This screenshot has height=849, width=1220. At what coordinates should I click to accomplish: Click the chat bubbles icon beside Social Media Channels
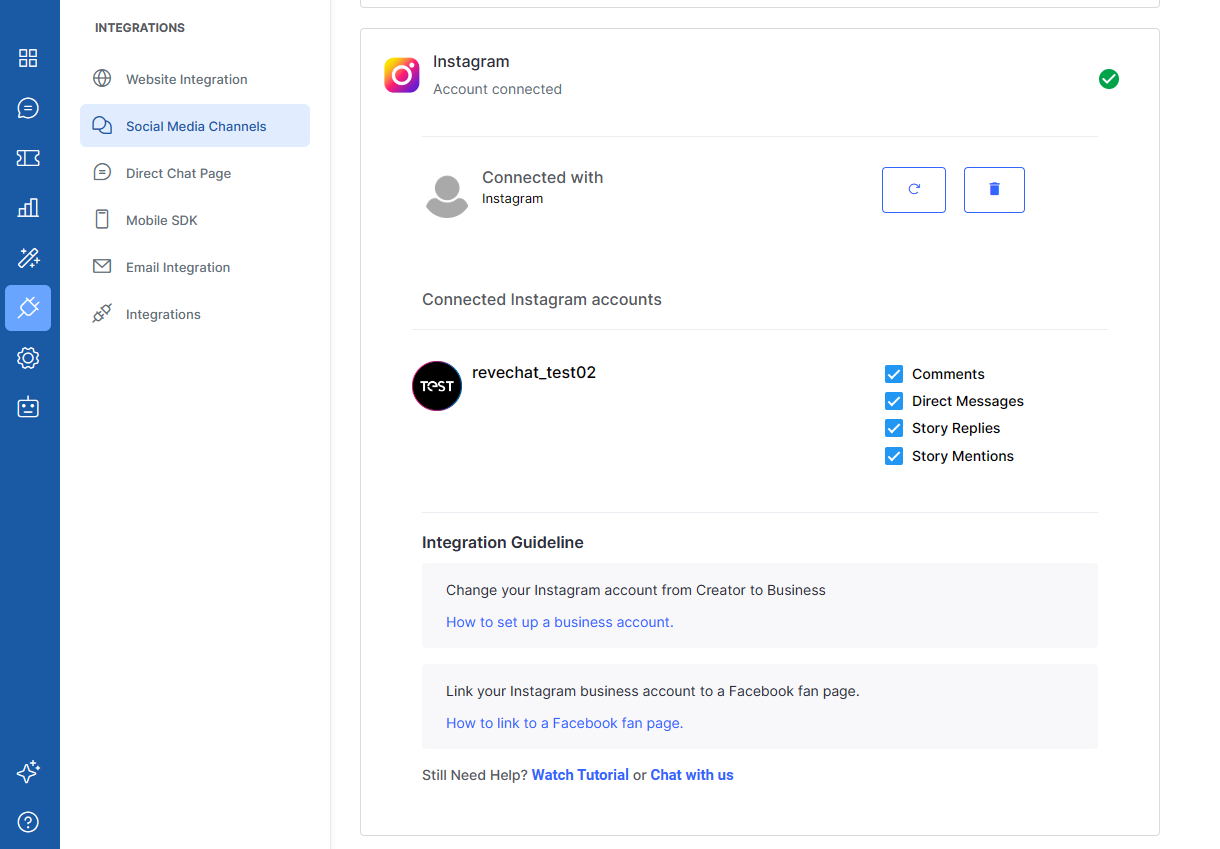click(102, 125)
